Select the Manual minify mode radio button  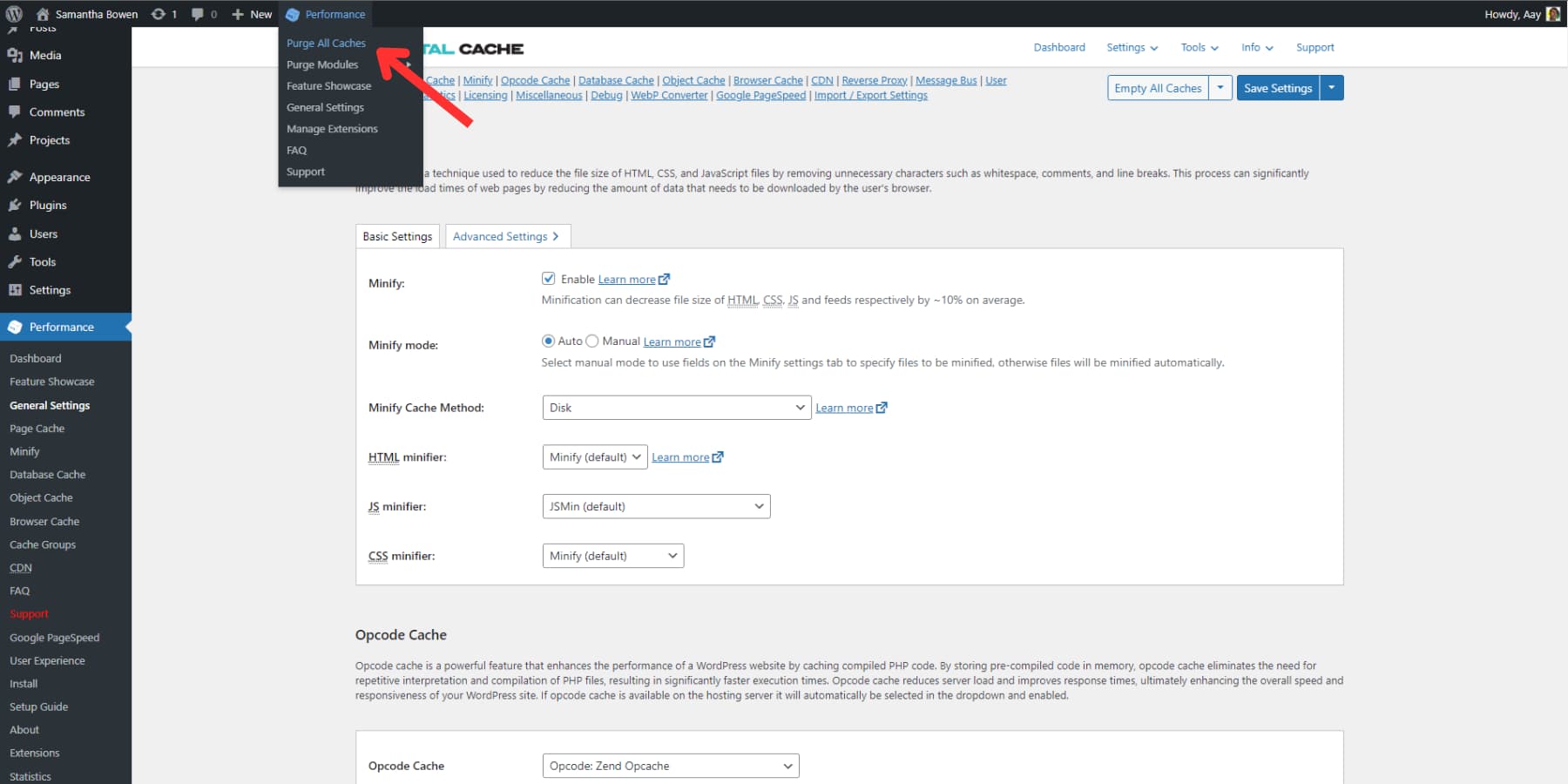coord(592,341)
